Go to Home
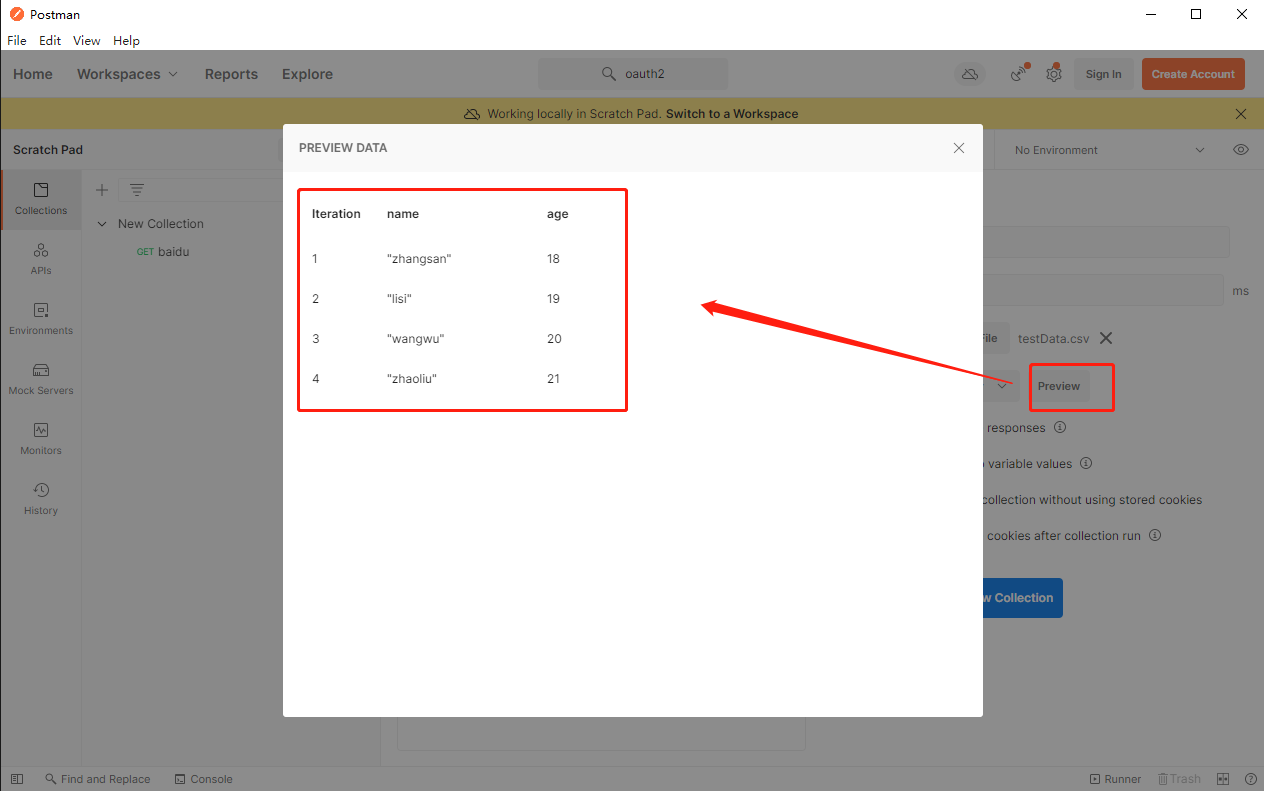The height and width of the screenshot is (791, 1264). click(x=33, y=74)
